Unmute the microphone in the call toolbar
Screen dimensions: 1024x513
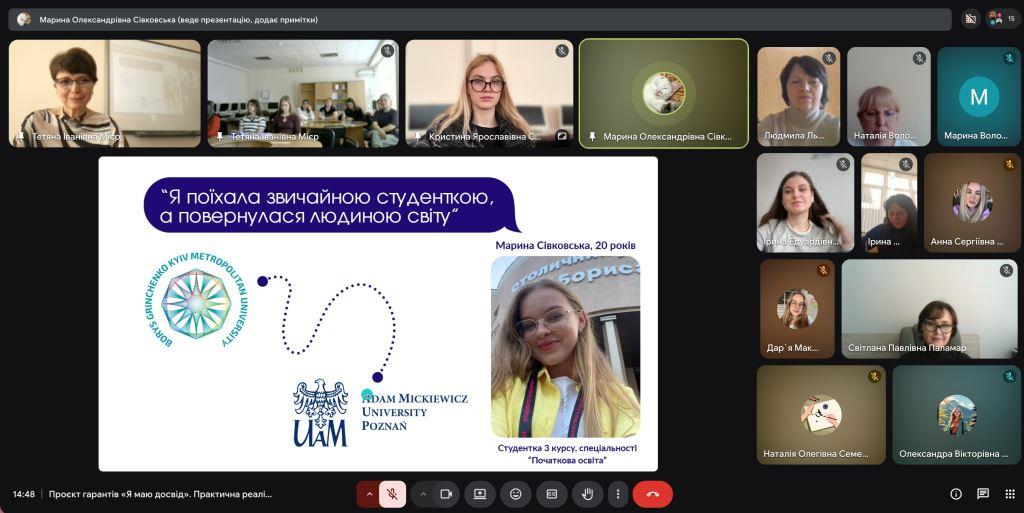click(393, 494)
